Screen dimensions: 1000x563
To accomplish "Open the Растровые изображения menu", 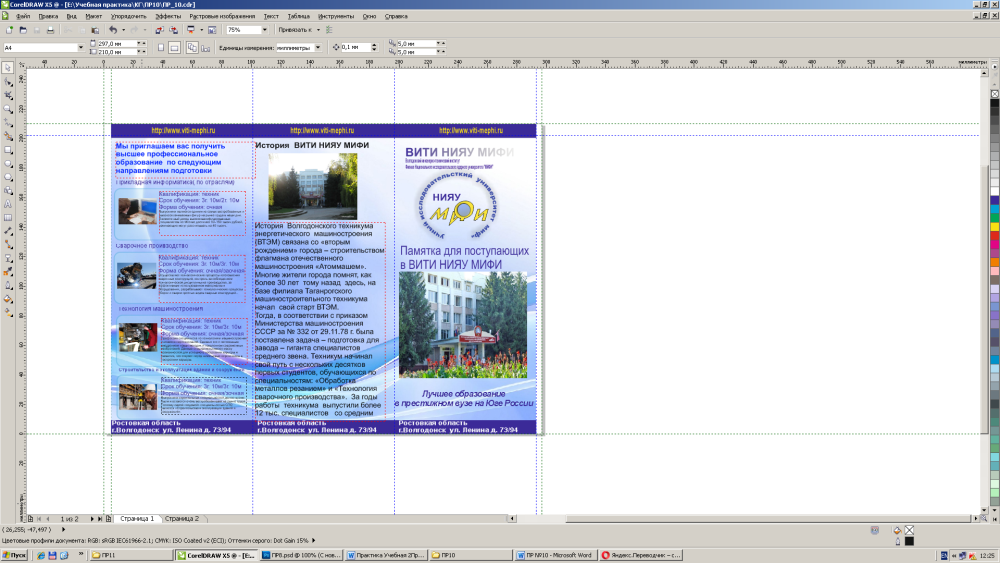I will point(222,16).
